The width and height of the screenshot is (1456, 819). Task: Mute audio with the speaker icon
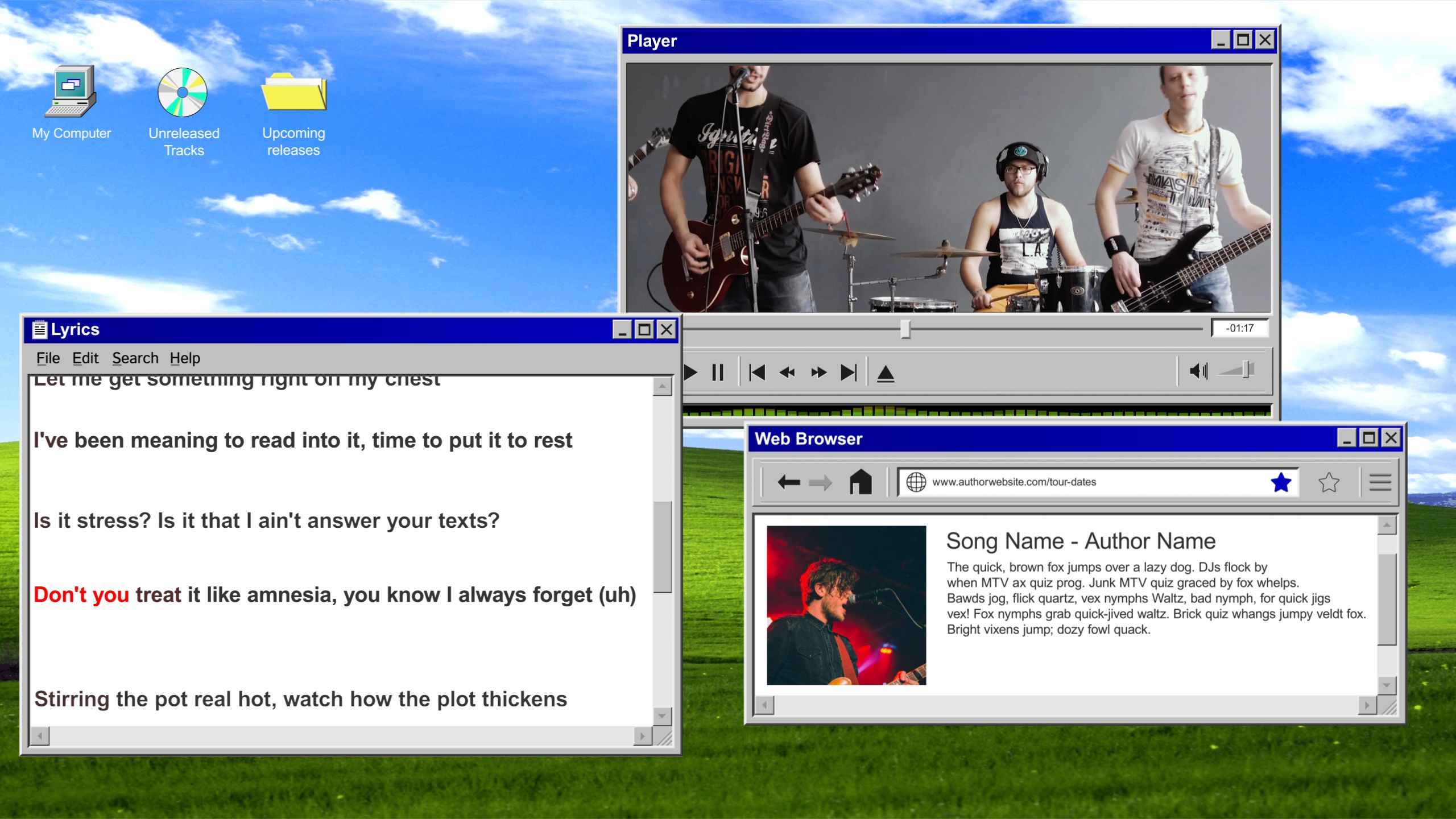coord(1199,371)
